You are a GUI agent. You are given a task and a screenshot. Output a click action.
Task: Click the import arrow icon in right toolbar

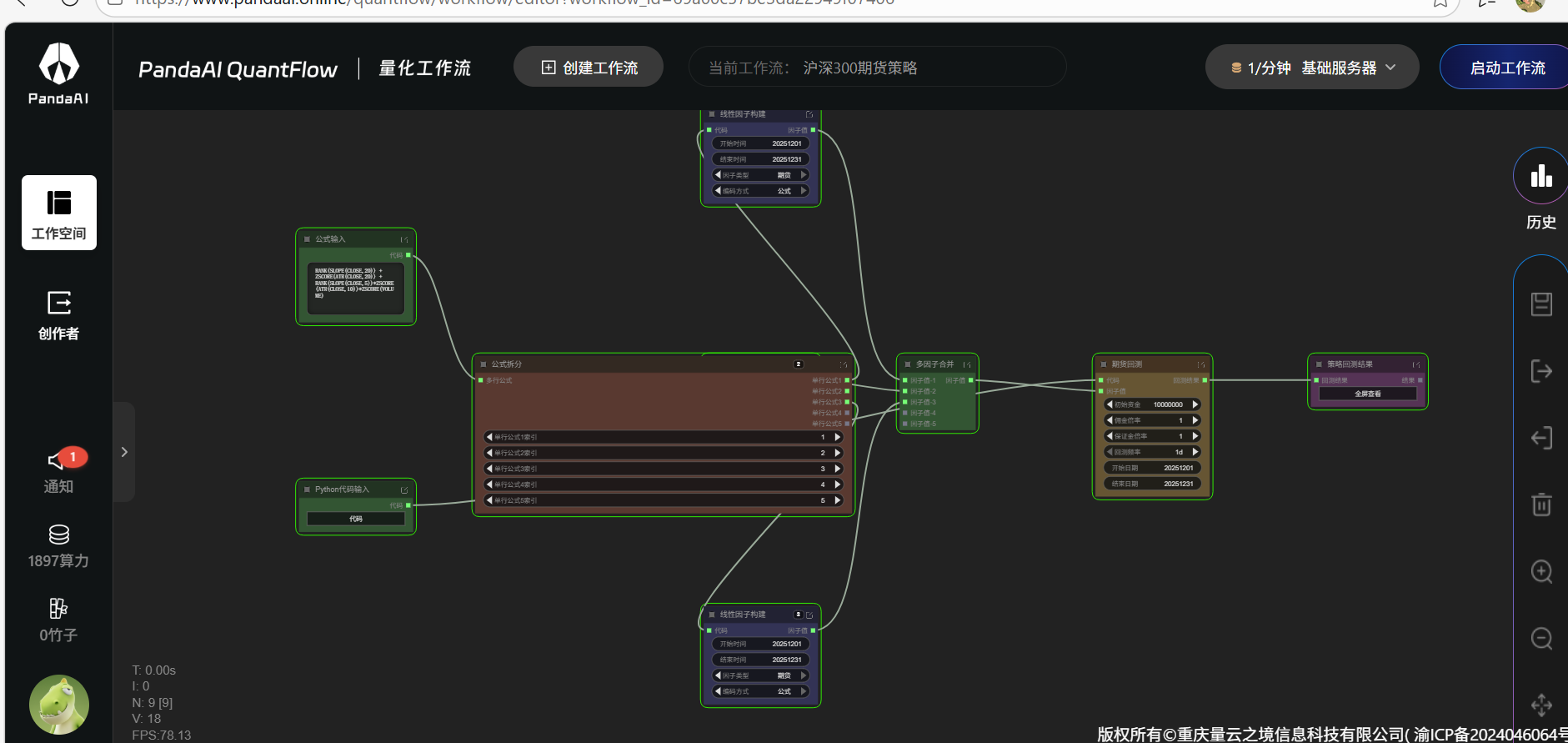point(1541,438)
